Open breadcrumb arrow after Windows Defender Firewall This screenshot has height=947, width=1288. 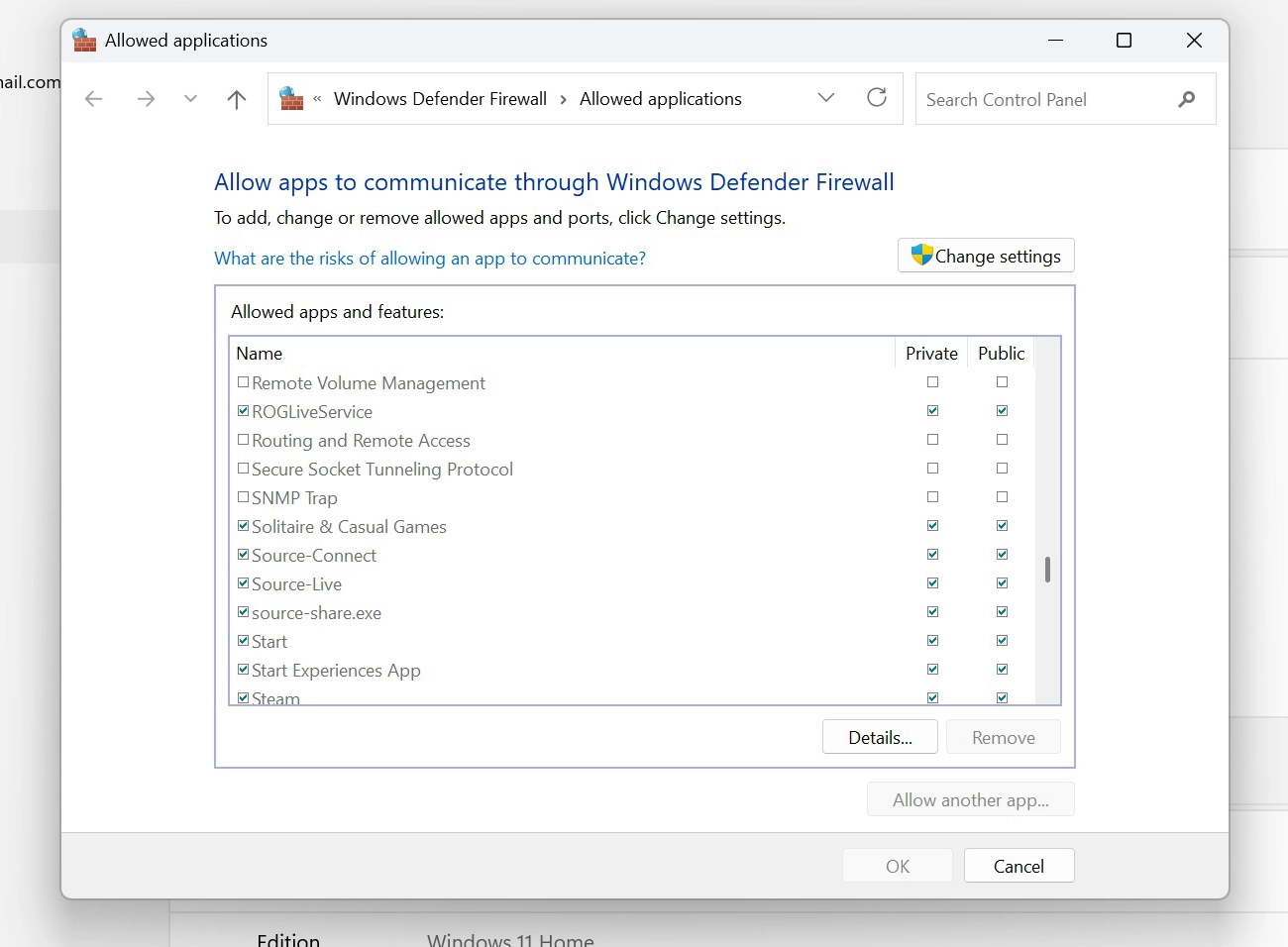point(564,99)
